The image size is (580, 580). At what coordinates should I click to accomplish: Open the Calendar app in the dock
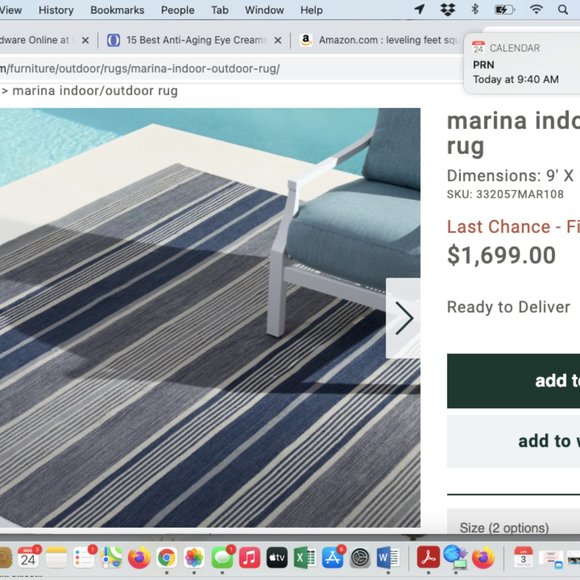[x=28, y=557]
